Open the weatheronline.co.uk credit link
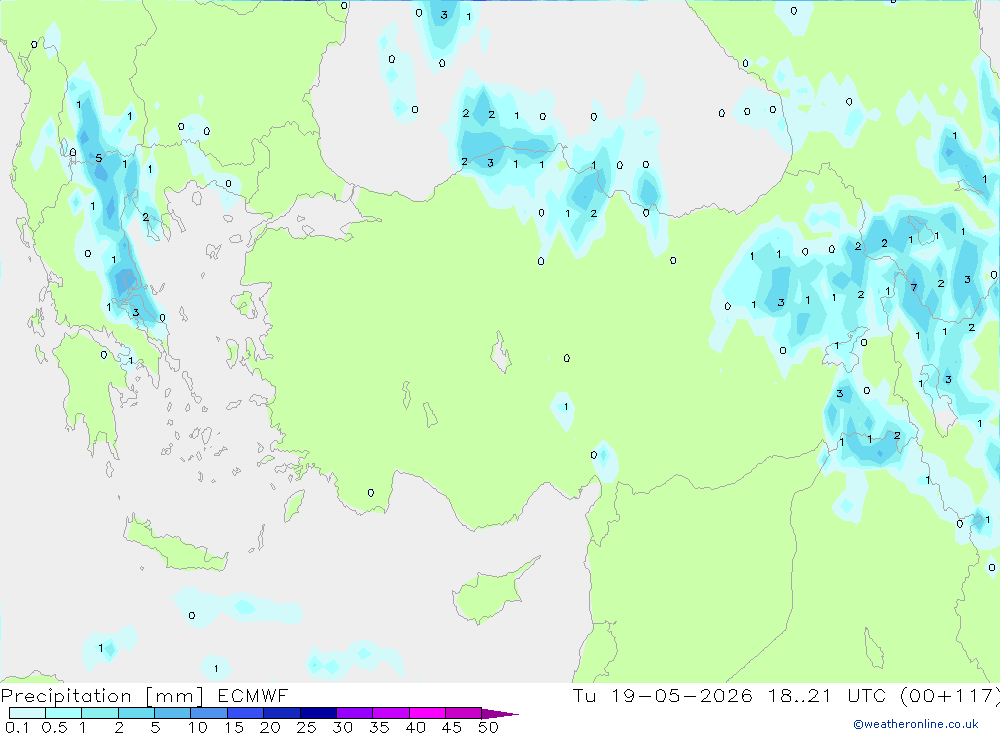The width and height of the screenshot is (1000, 733). [x=916, y=724]
